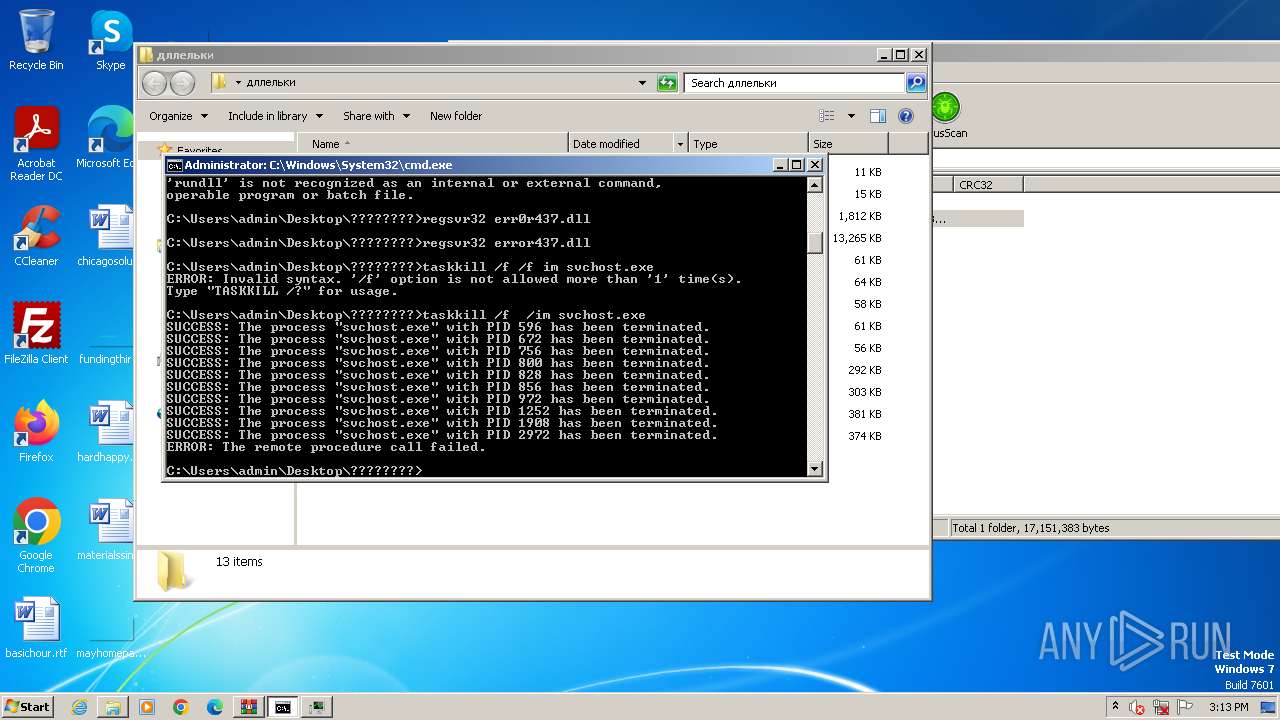Expand the address bar history dropdown
1280x720 pixels.
pyautogui.click(x=642, y=83)
